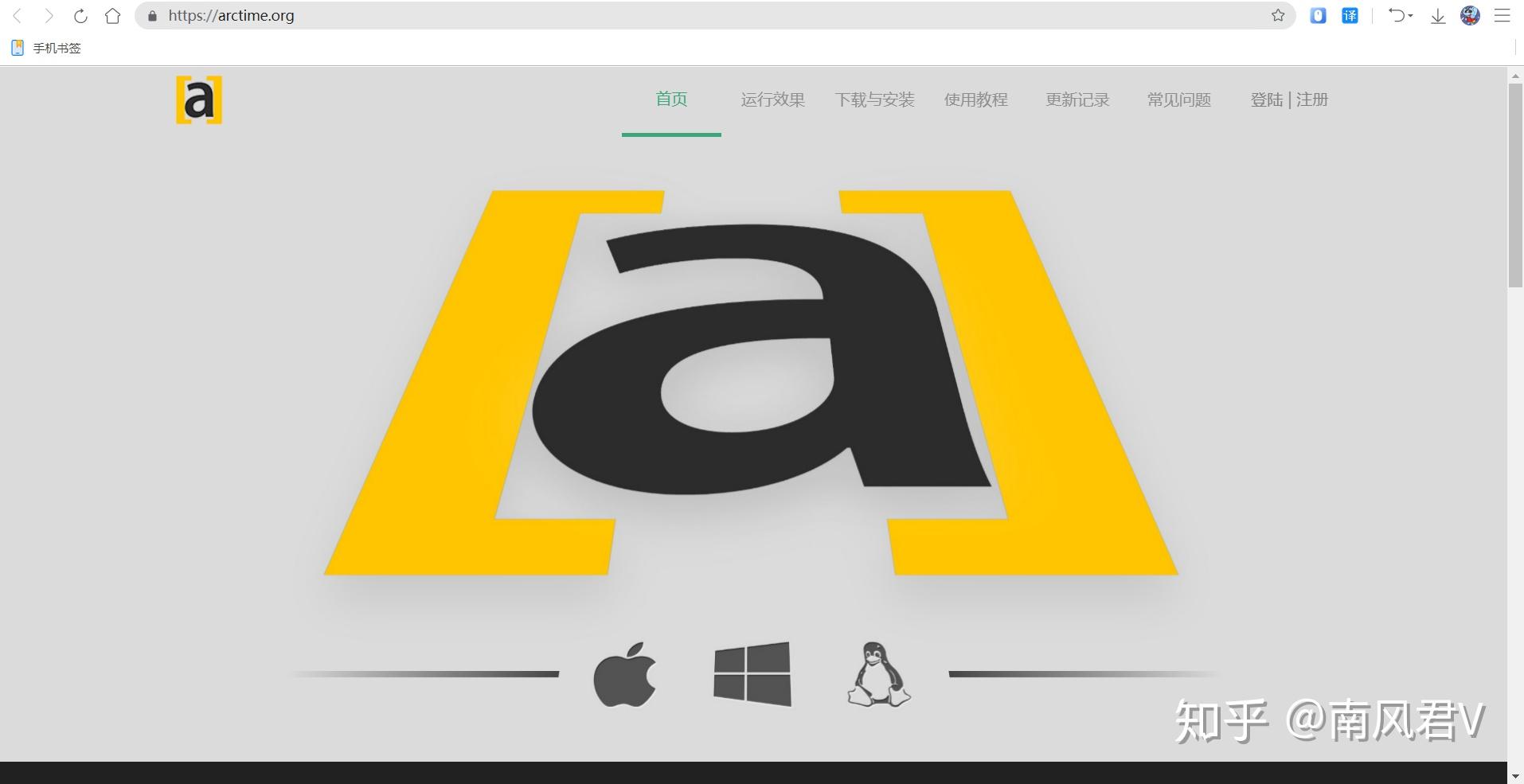The image size is (1524, 784).
Task: Open the blue extension icon beside the star
Action: point(1319,16)
